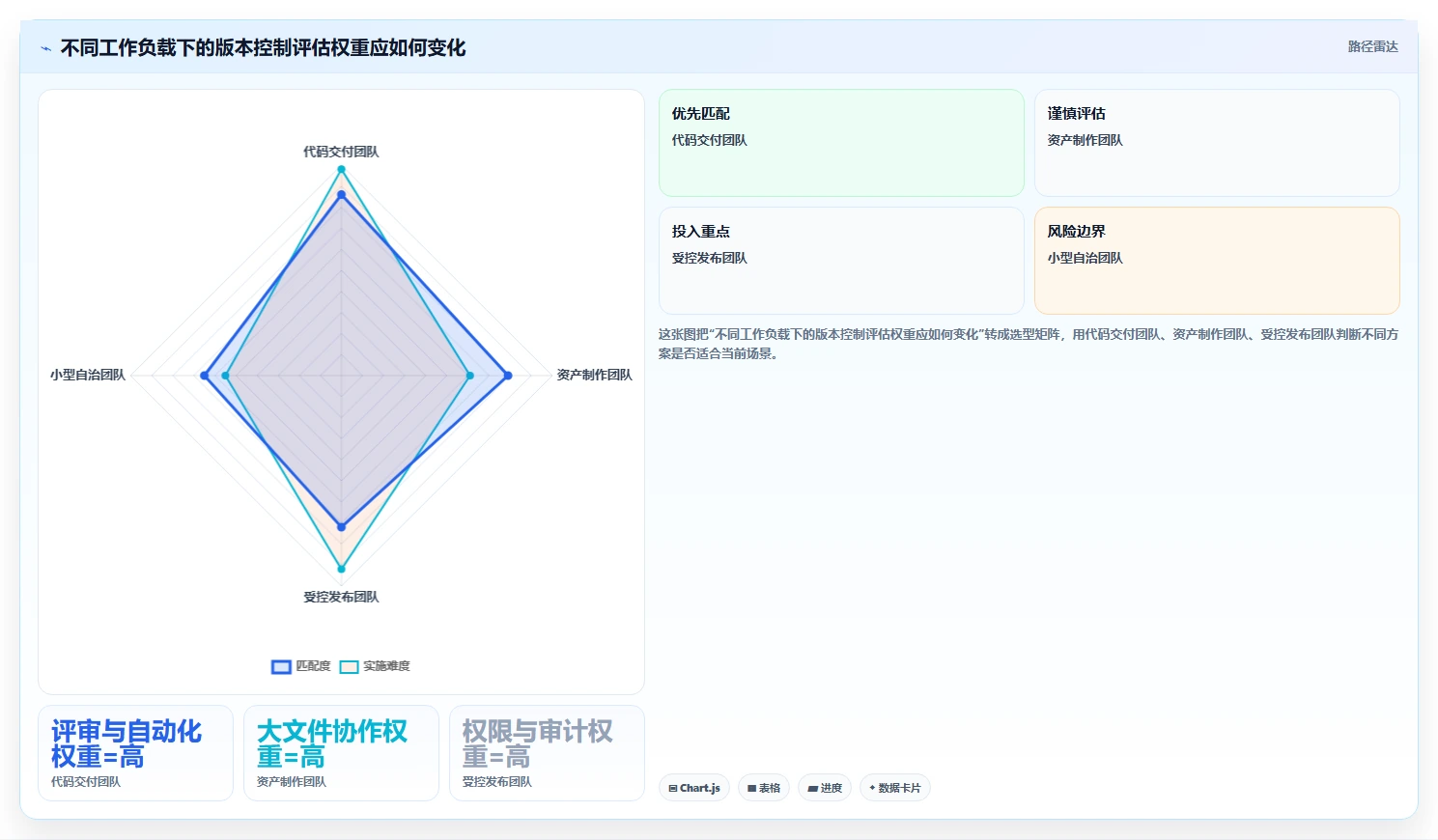Select the 谨慎评估 card

tap(1217, 143)
